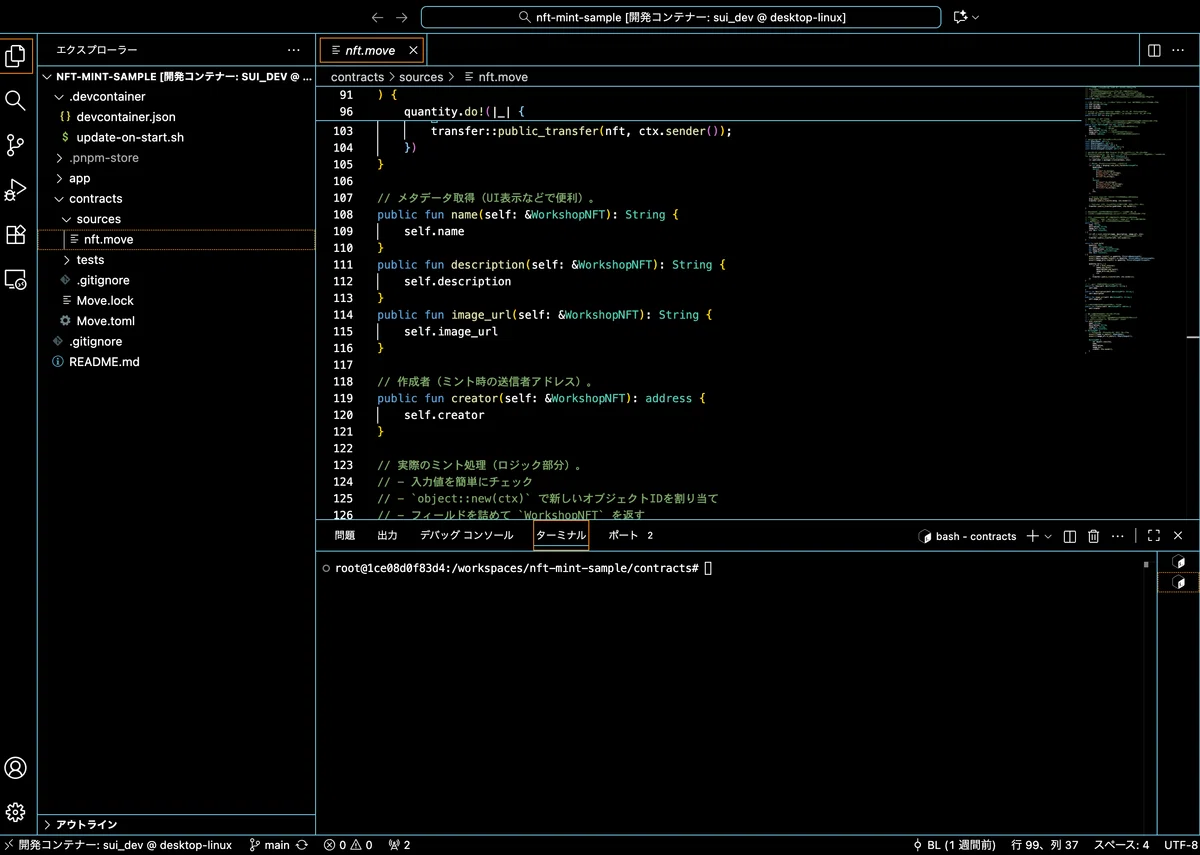Click the main branch status item
Image resolution: width=1200 pixels, height=855 pixels.
point(269,845)
